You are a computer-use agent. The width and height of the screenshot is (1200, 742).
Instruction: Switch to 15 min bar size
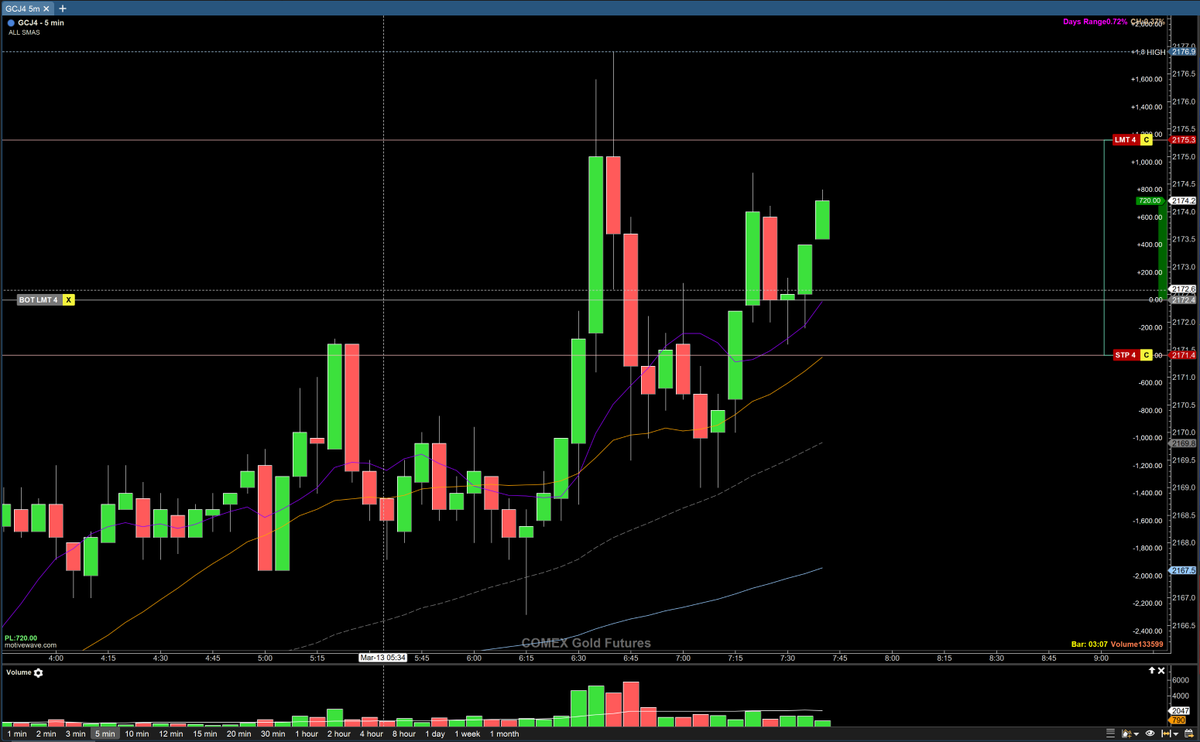(205, 734)
